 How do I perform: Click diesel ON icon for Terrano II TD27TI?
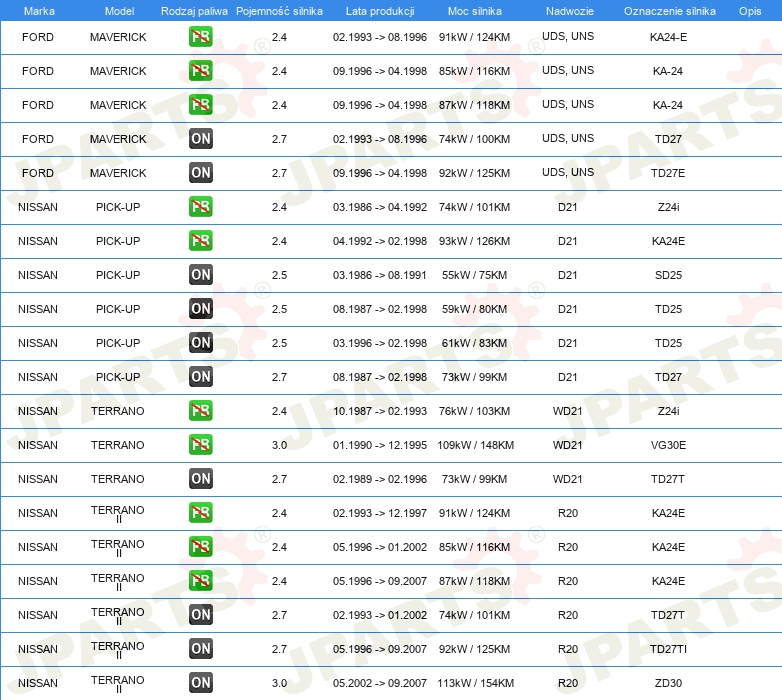click(x=200, y=649)
